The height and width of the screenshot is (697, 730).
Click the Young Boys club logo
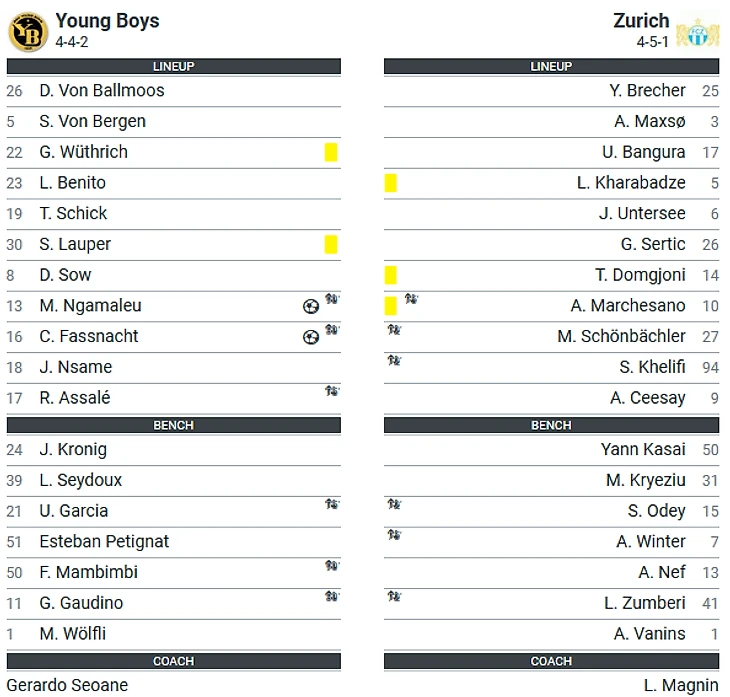tap(28, 31)
